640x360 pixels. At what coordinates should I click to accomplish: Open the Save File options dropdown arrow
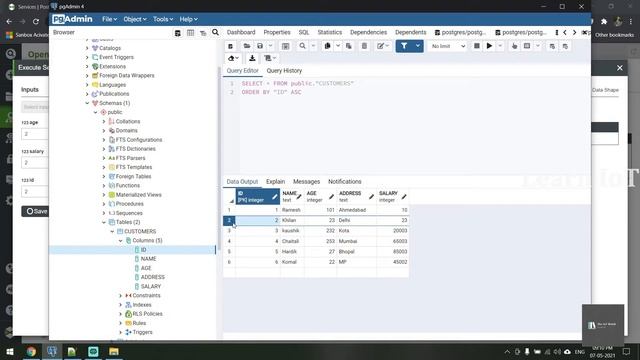point(270,46)
